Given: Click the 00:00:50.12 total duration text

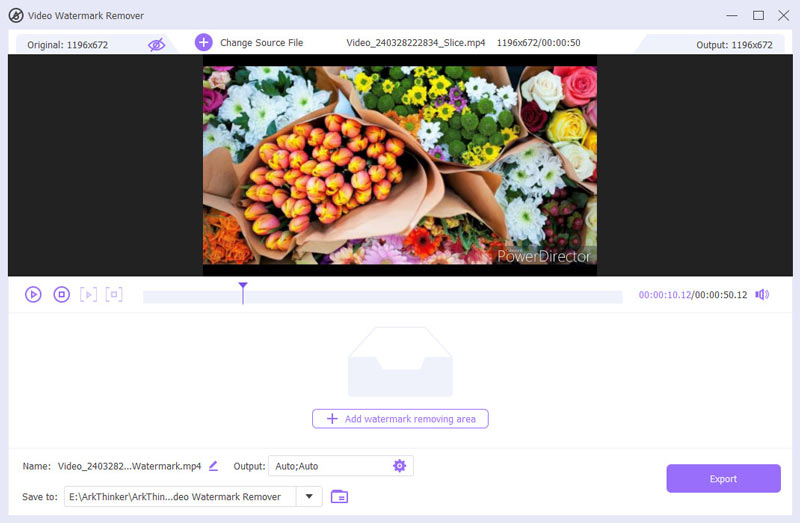Looking at the screenshot, I should tap(720, 295).
